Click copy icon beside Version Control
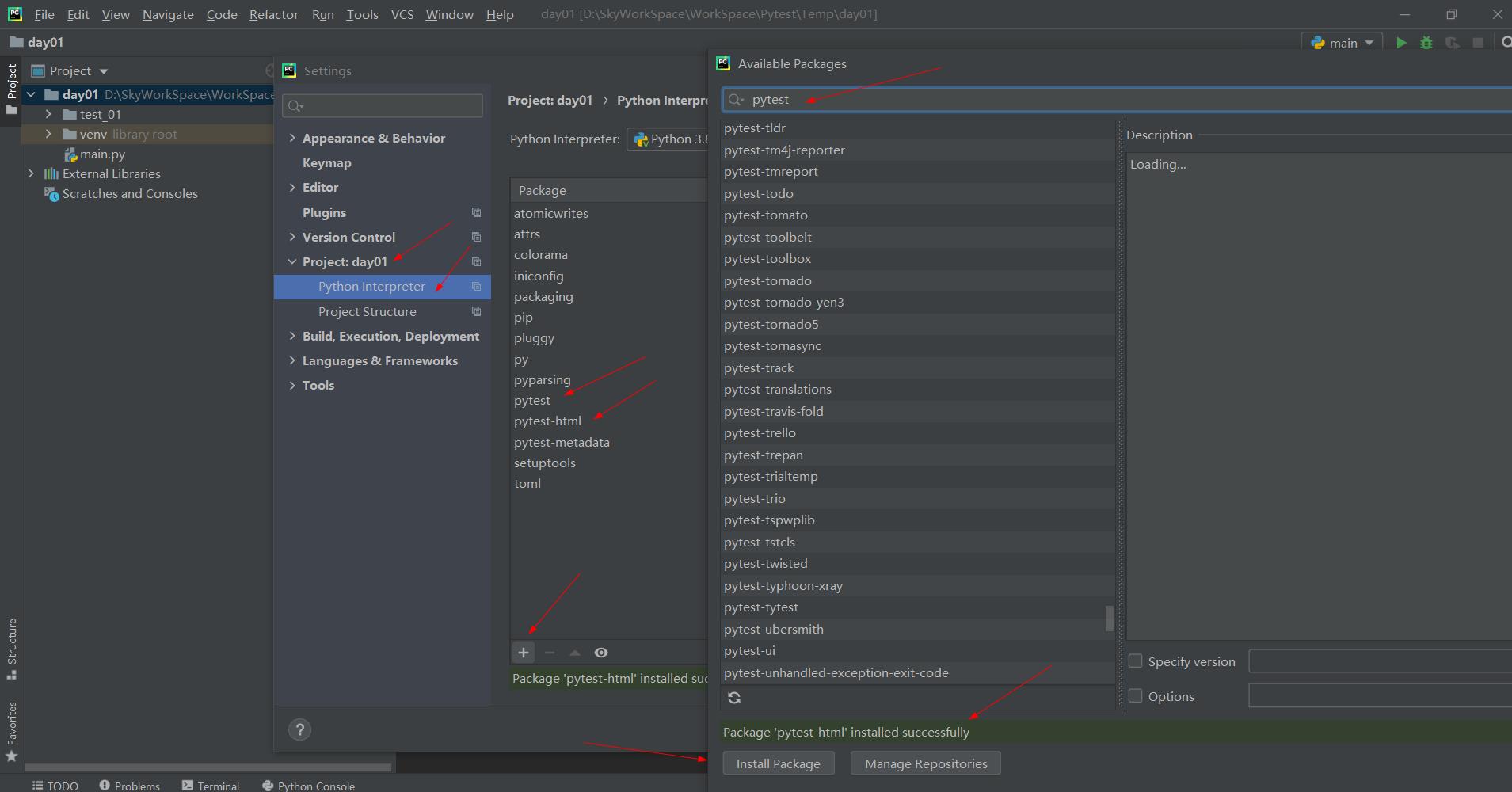Image resolution: width=1512 pixels, height=792 pixels. click(476, 237)
